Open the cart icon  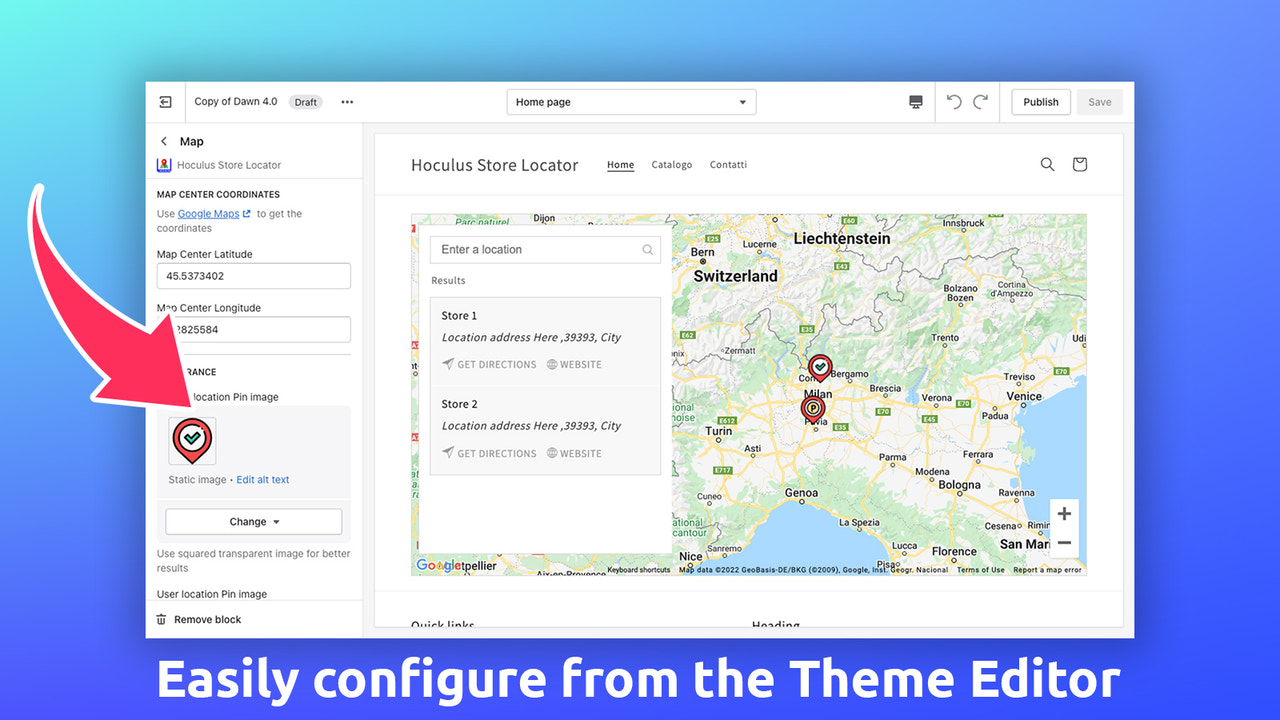[x=1079, y=164]
